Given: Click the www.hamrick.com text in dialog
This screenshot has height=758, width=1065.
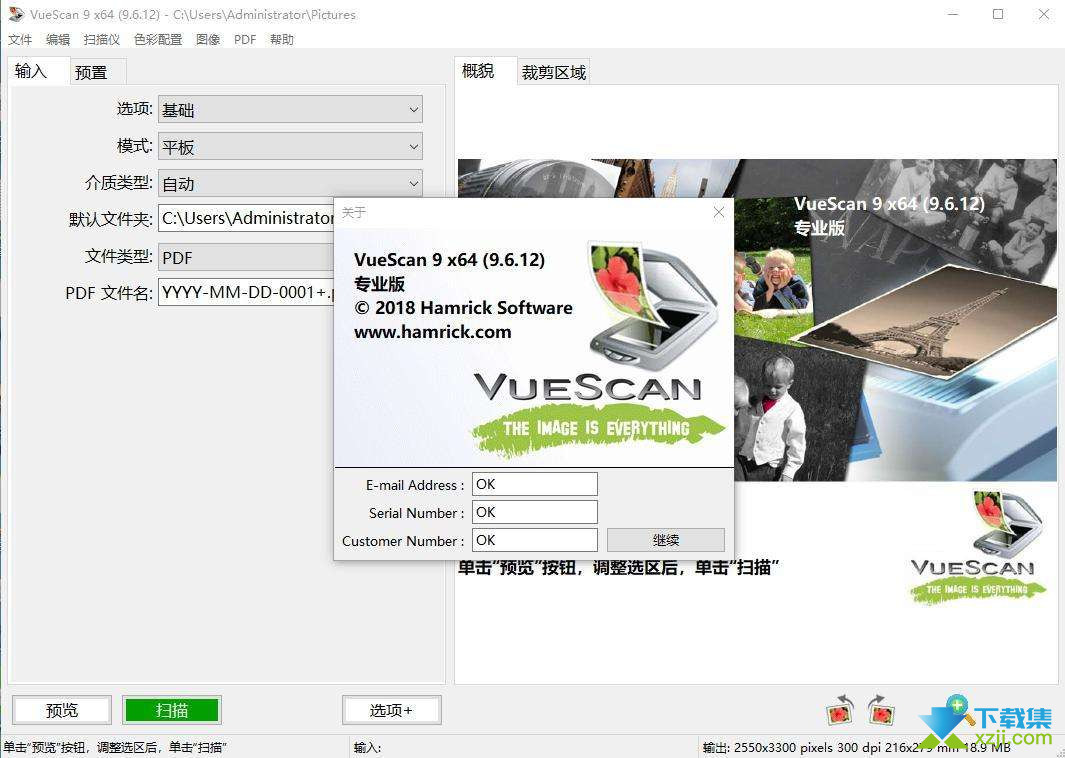Looking at the screenshot, I should point(433,332).
